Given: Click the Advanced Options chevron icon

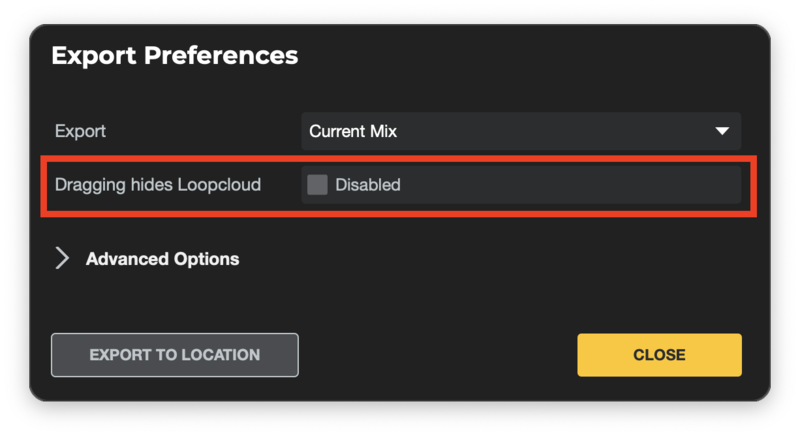Looking at the screenshot, I should click(62, 259).
